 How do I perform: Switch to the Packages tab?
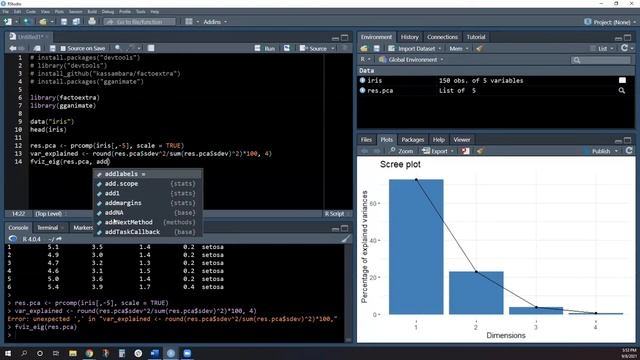413,140
